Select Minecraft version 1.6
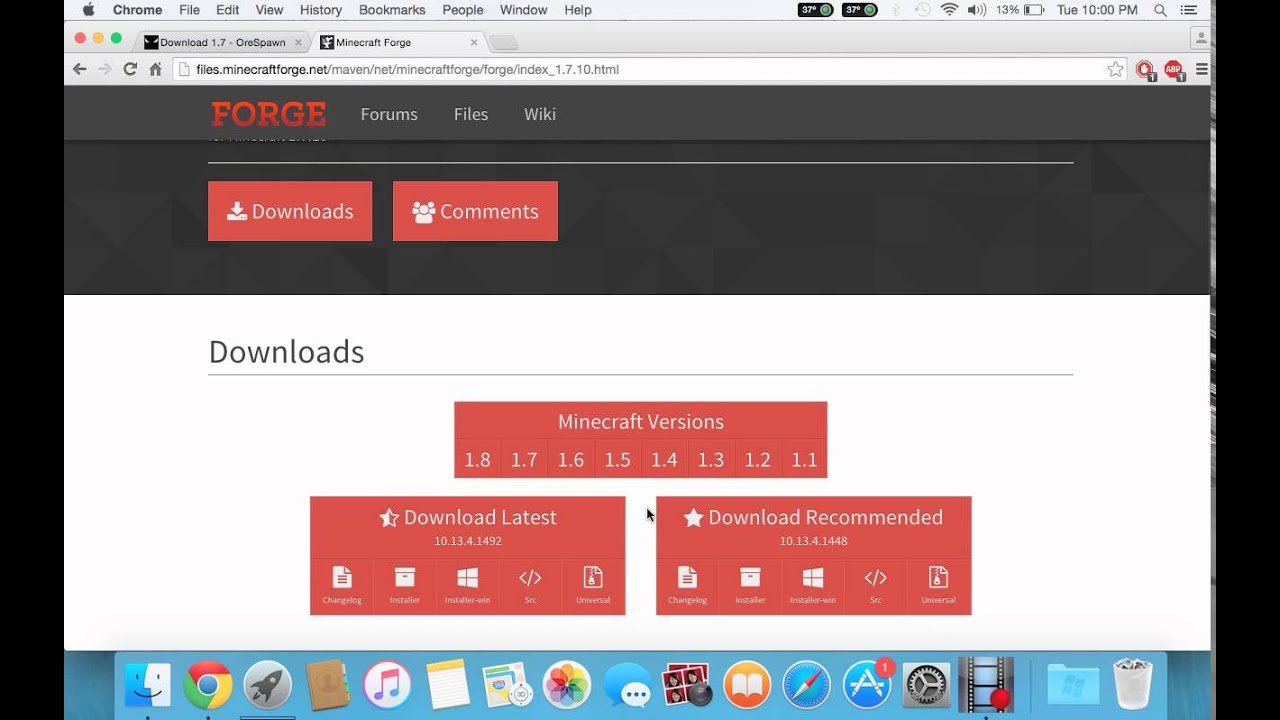The width and height of the screenshot is (1280, 720). [571, 459]
